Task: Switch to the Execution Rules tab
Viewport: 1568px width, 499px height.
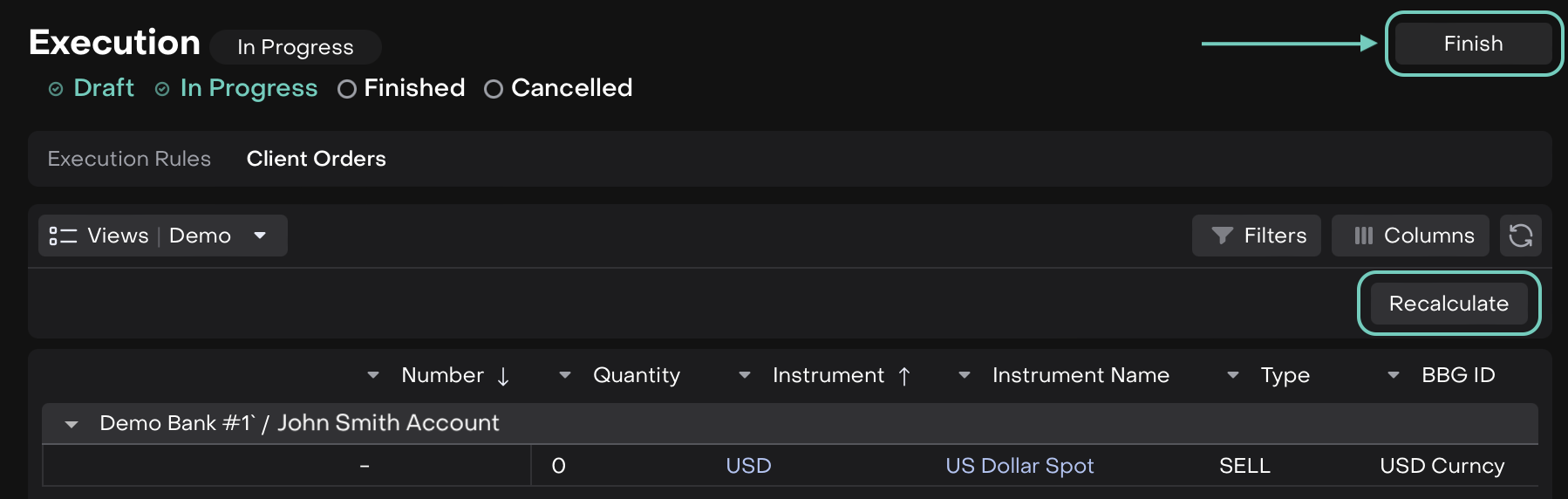Action: (x=129, y=159)
